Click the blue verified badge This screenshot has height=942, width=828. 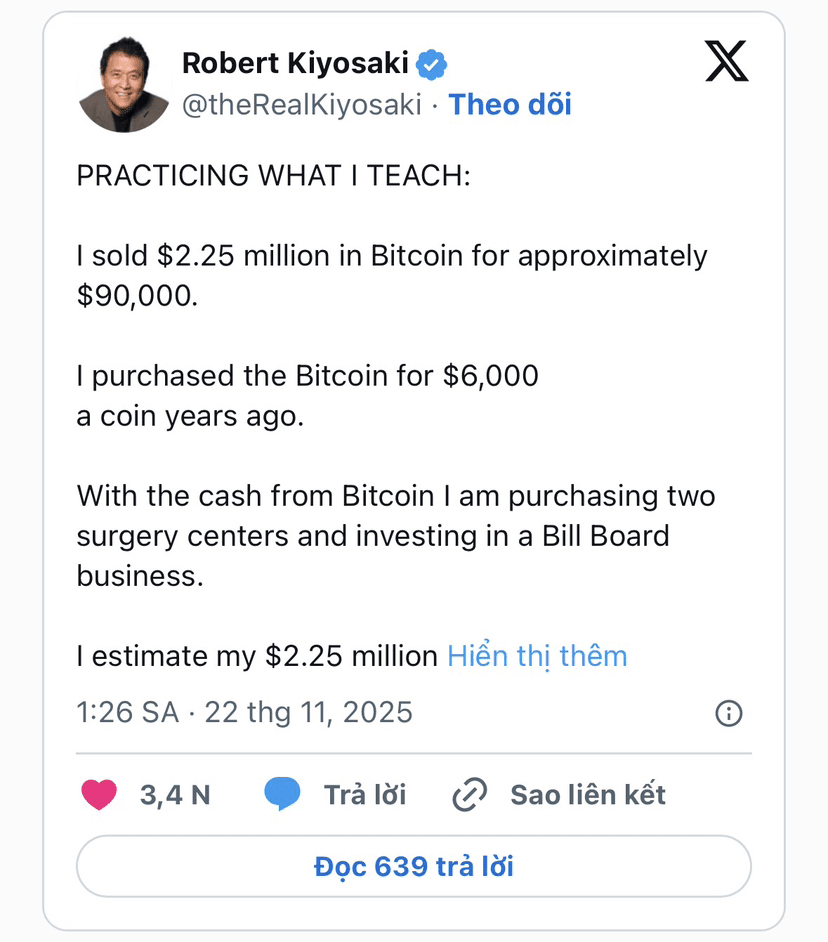click(x=432, y=64)
